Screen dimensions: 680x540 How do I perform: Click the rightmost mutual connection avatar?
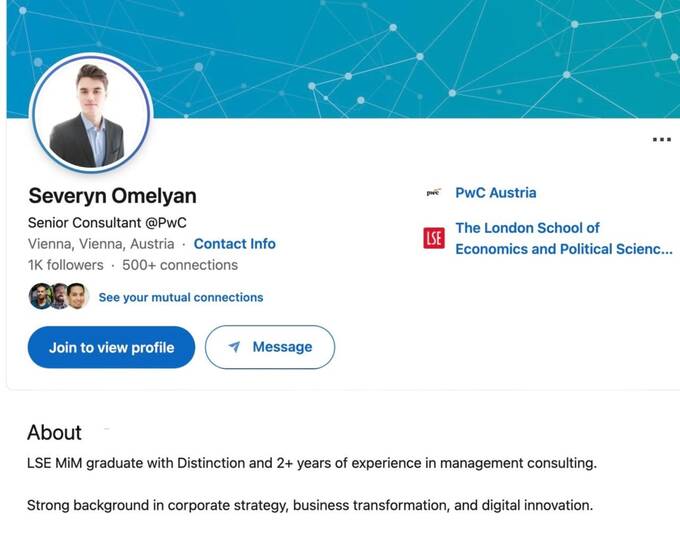(78, 296)
